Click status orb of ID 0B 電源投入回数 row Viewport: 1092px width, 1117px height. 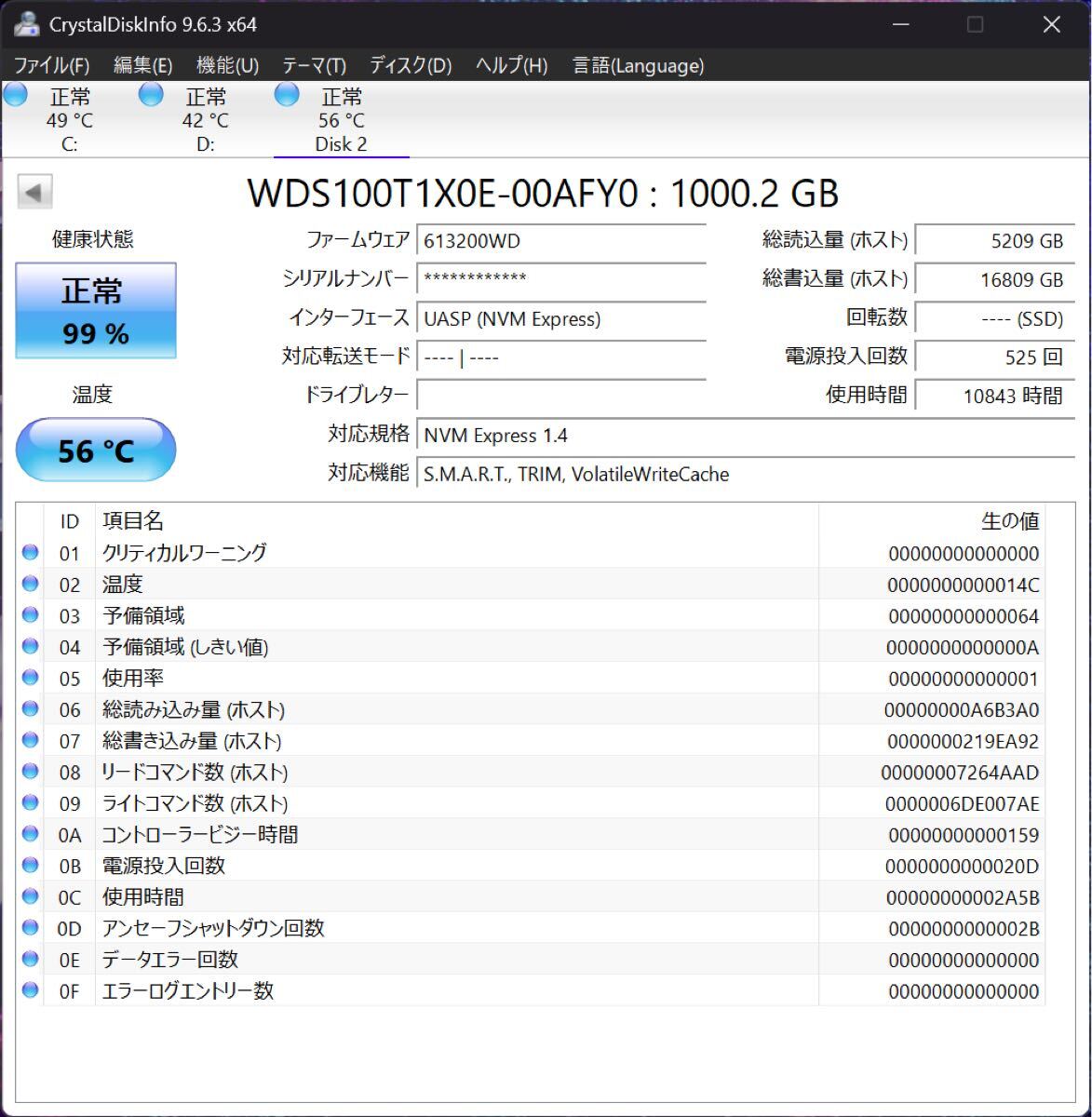pyautogui.click(x=31, y=865)
